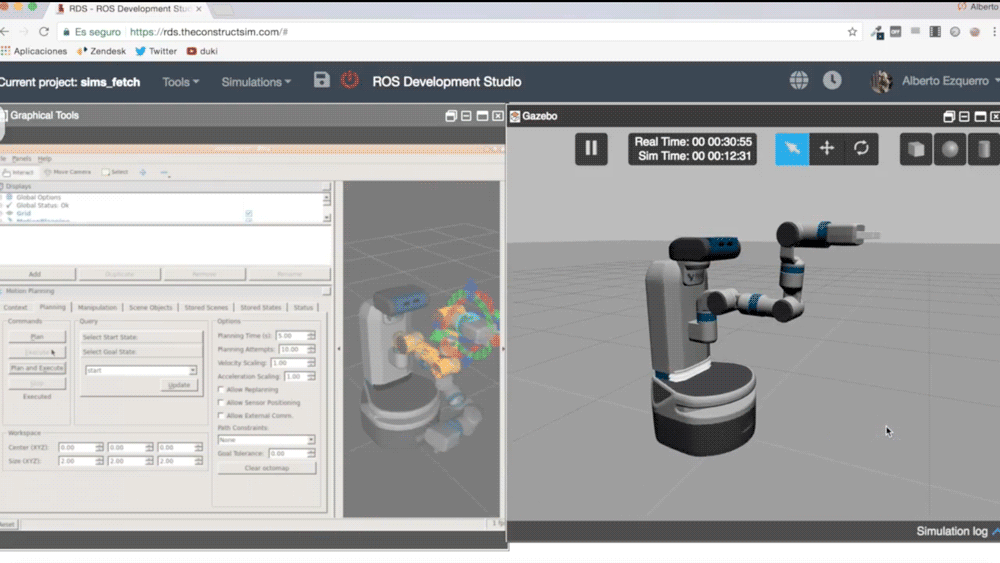Open the clock icon in the header
The image size is (1000, 563).
(x=832, y=80)
